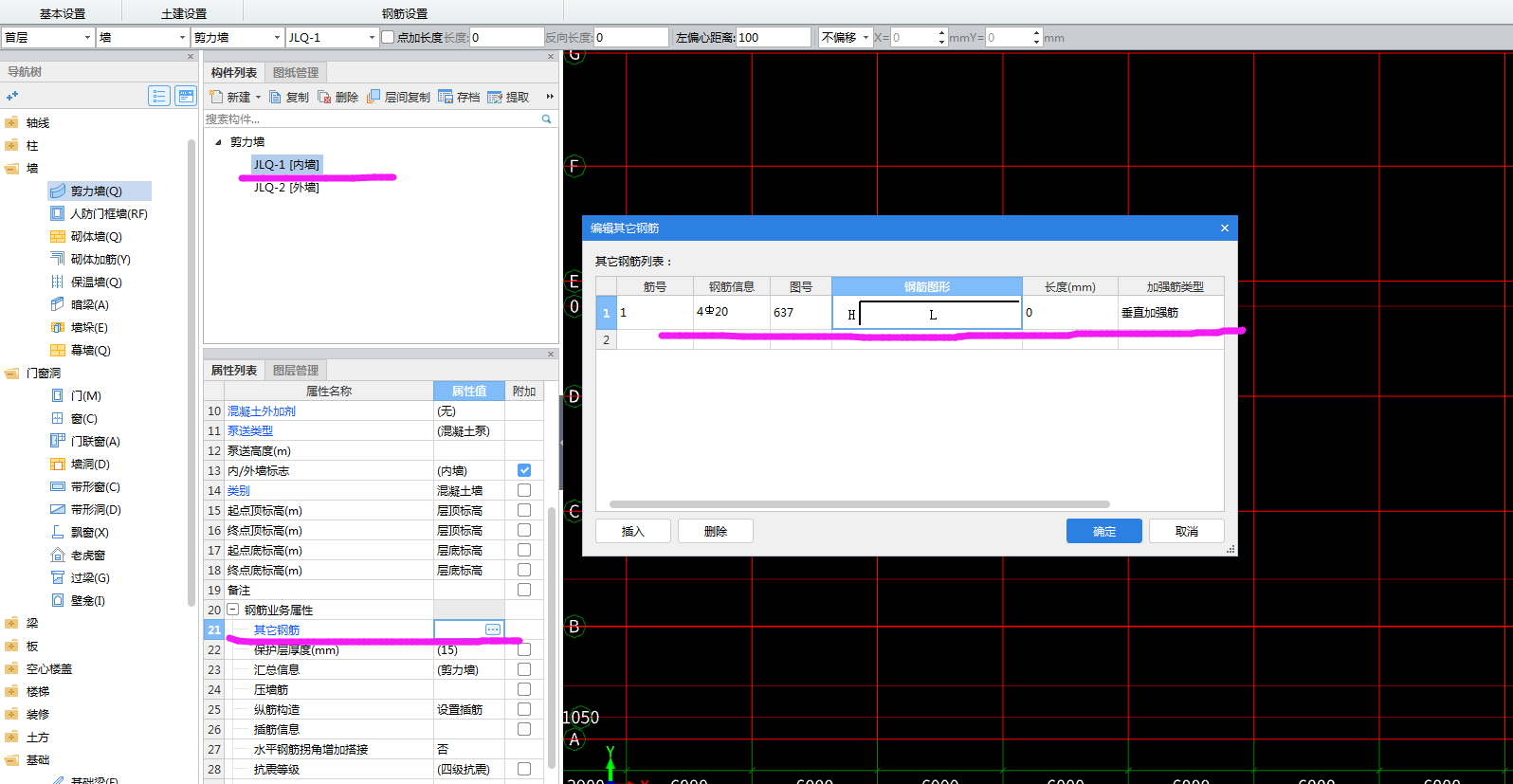
Task: Open the 基本设置 menu tab
Action: [x=63, y=13]
